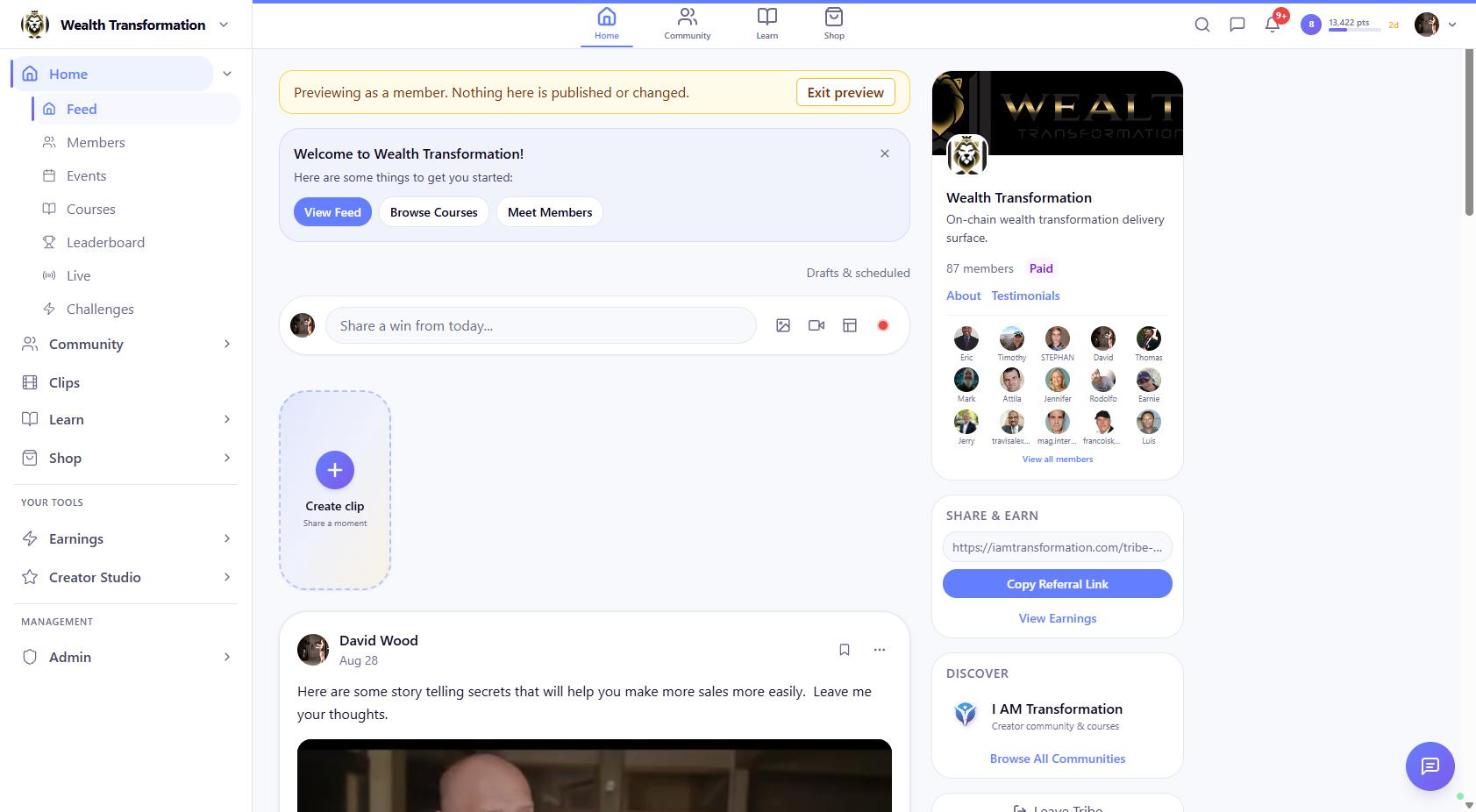This screenshot has height=812, width=1476.
Task: Open the profile avatar menu dropdown
Action: [x=1435, y=25]
